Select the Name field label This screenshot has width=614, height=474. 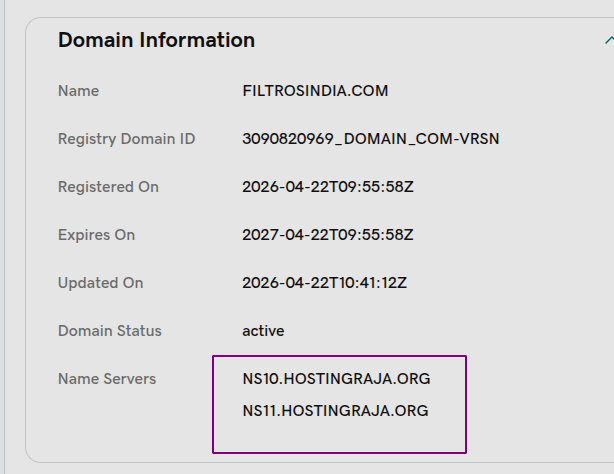click(x=78, y=91)
